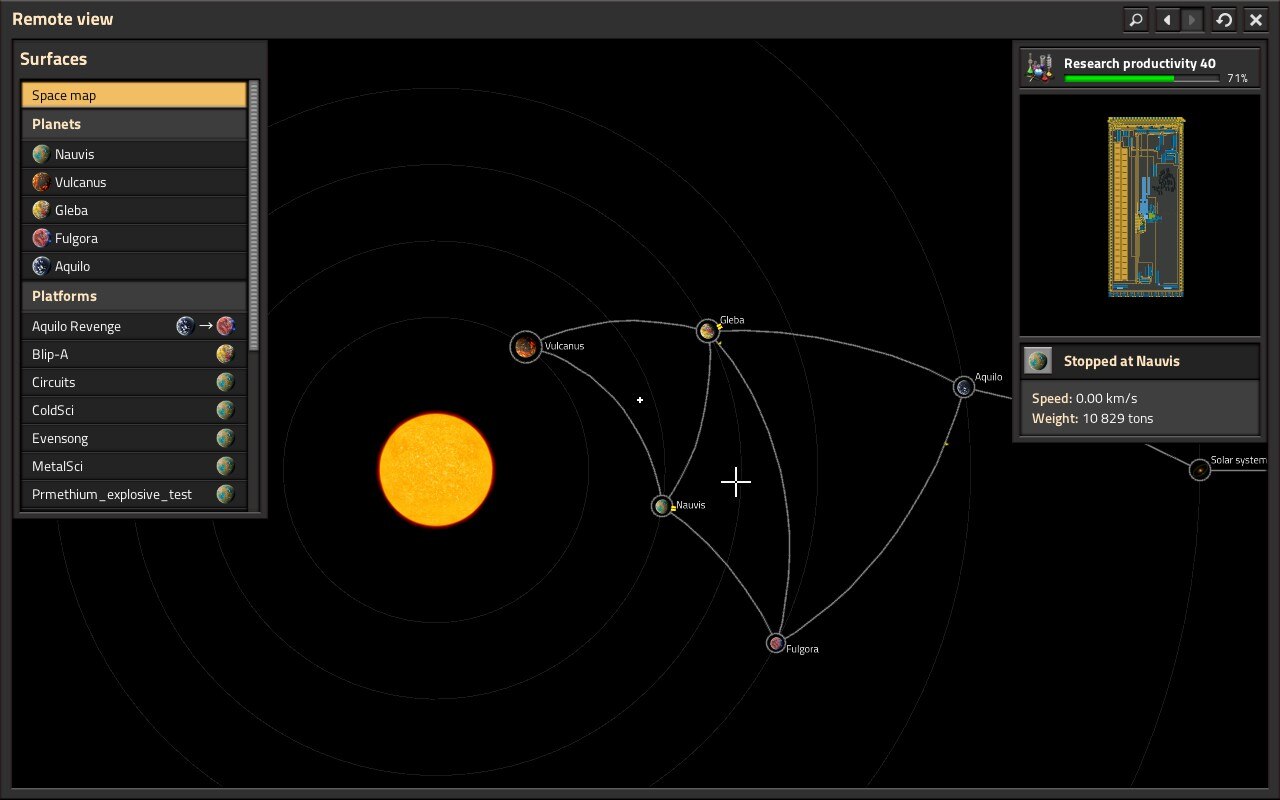1280x800 pixels.
Task: Click the Platforms section header
Action: [134, 296]
